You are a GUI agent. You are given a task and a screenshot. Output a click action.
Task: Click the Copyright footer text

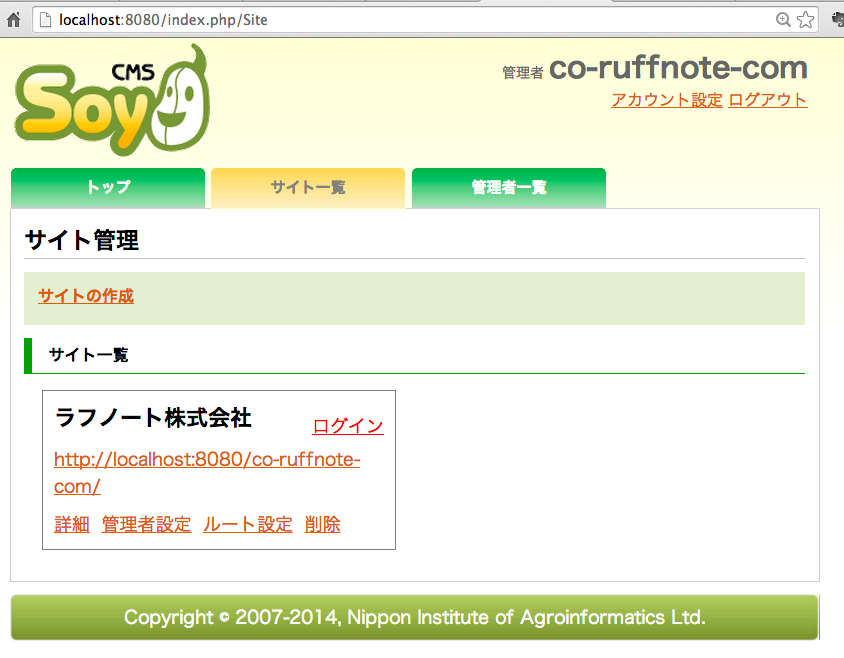pyautogui.click(x=414, y=617)
